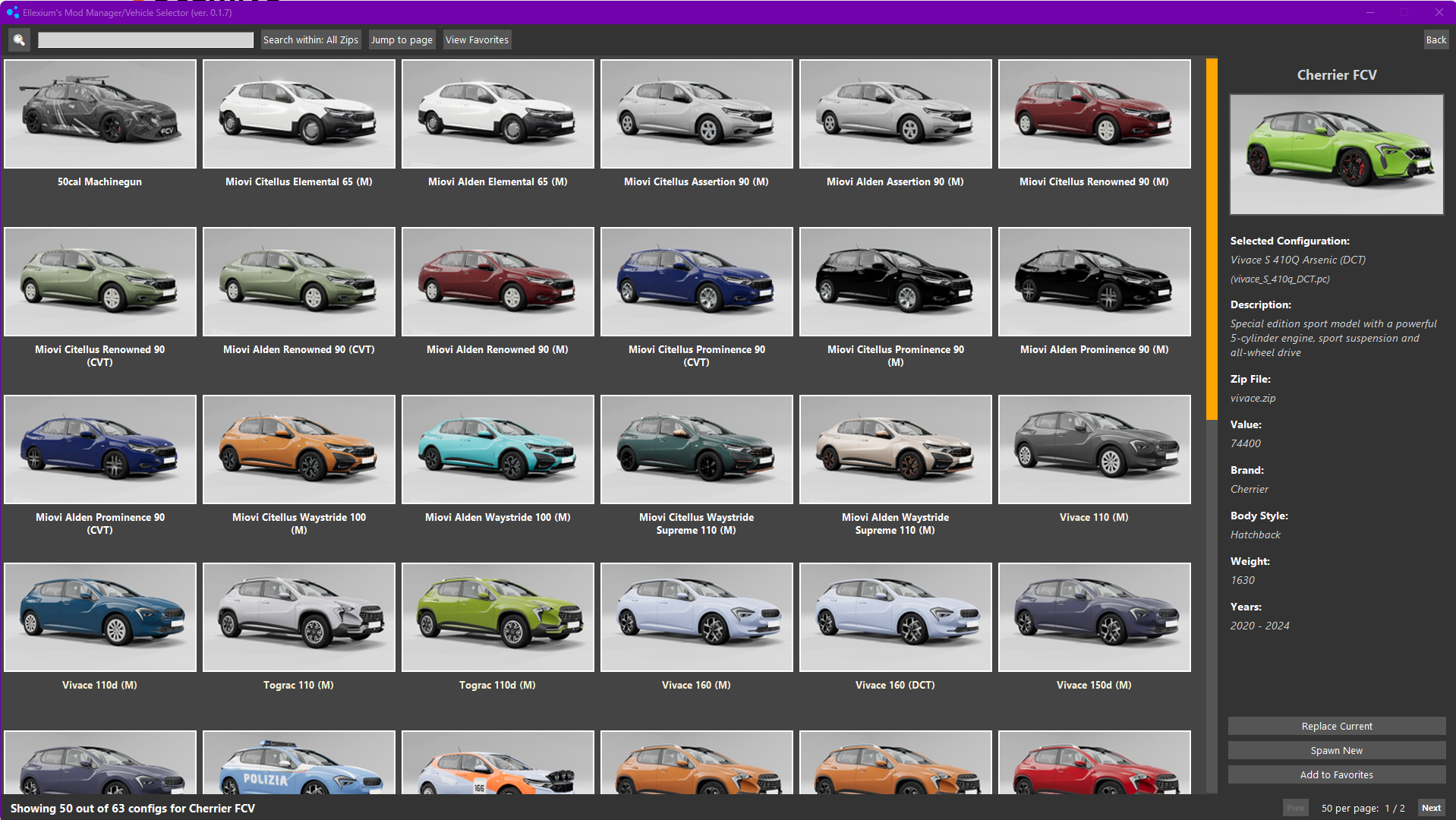Select the Vivace 150d (M) thumbnail
1456x820 pixels.
[x=1095, y=617]
